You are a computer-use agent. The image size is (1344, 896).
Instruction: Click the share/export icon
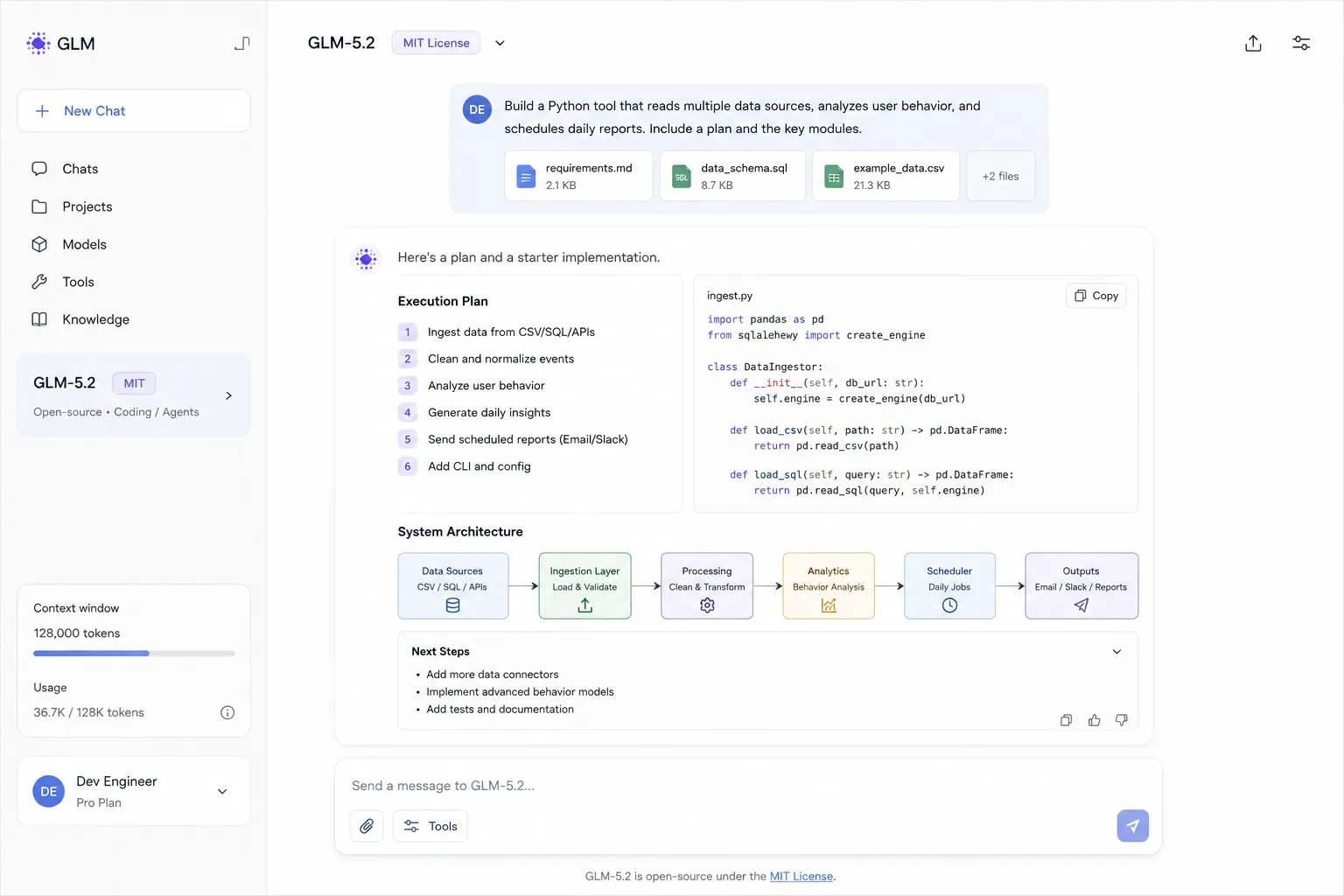coord(1253,43)
